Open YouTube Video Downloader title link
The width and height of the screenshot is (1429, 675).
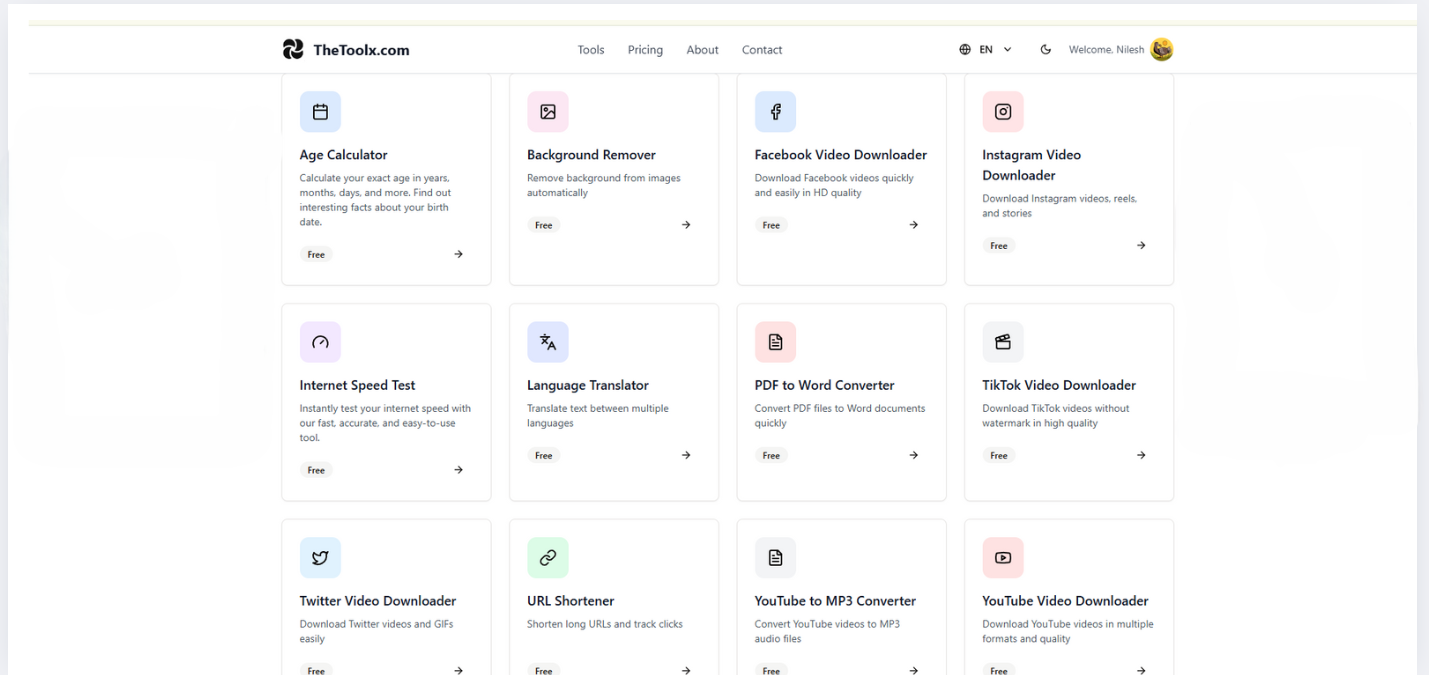pyautogui.click(x=1065, y=601)
